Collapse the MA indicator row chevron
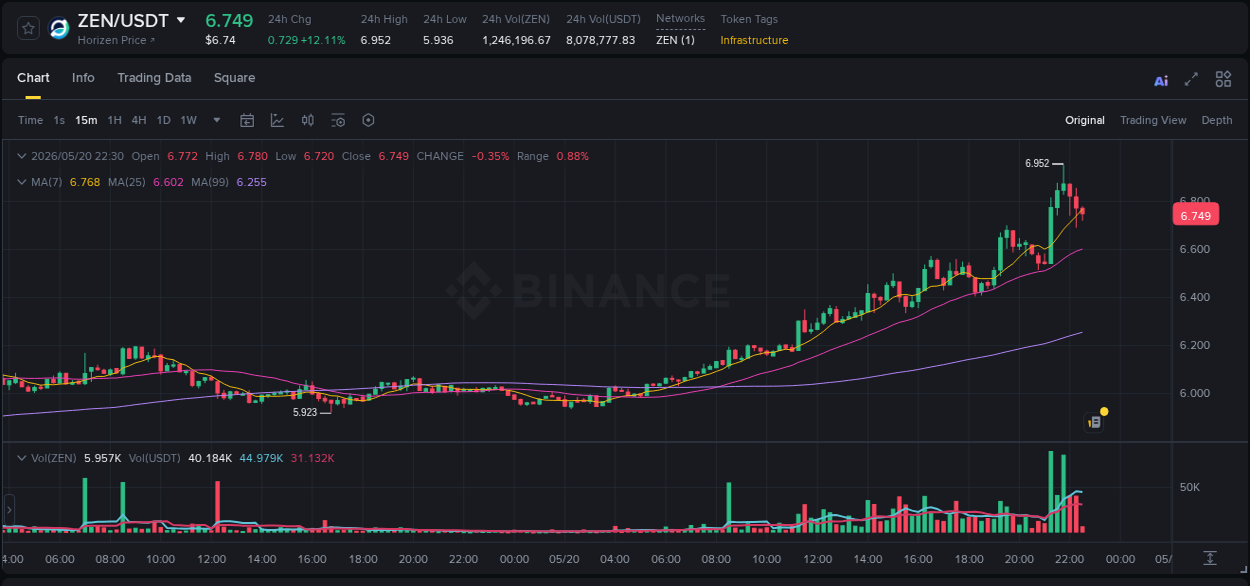The height and width of the screenshot is (586, 1250). click(x=22, y=182)
